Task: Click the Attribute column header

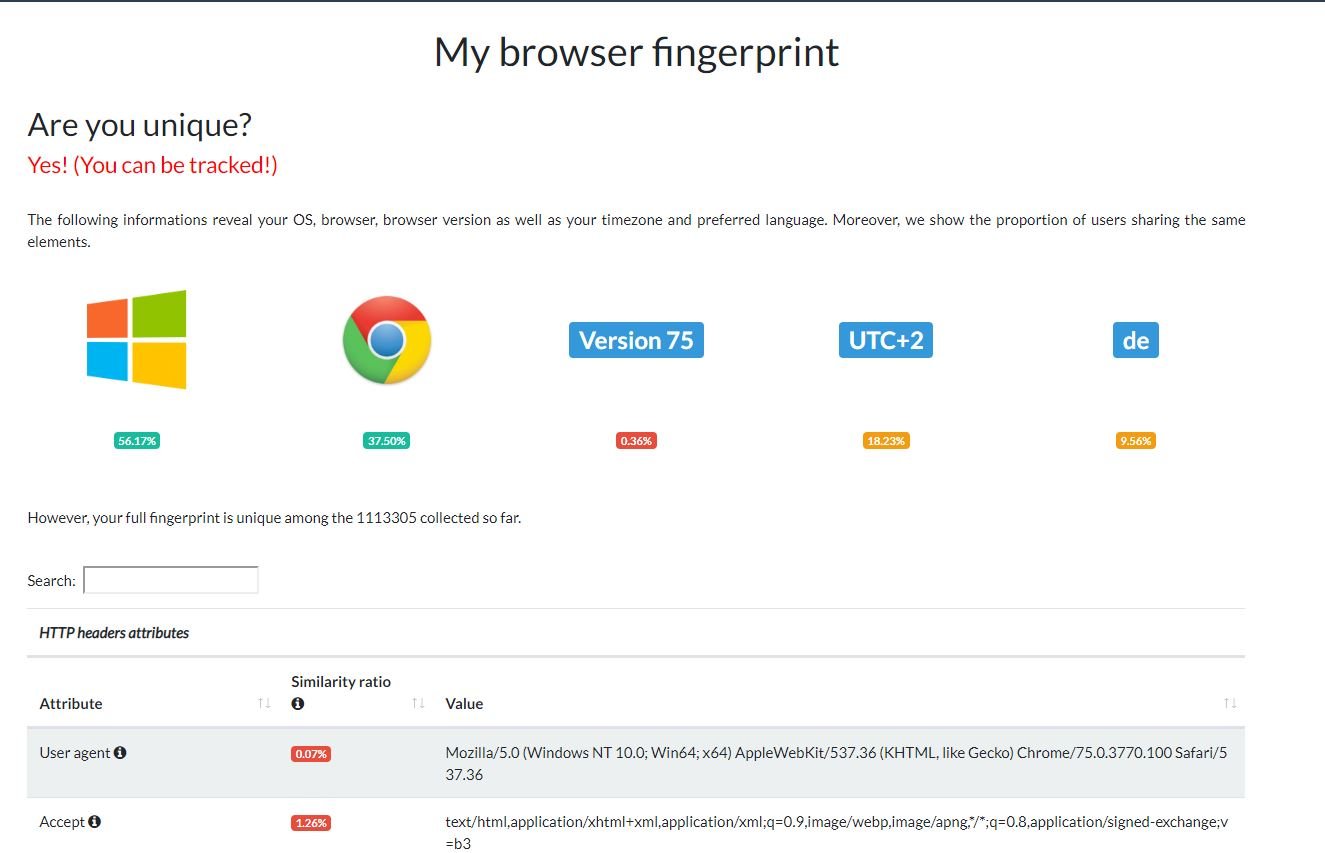Action: click(x=71, y=704)
